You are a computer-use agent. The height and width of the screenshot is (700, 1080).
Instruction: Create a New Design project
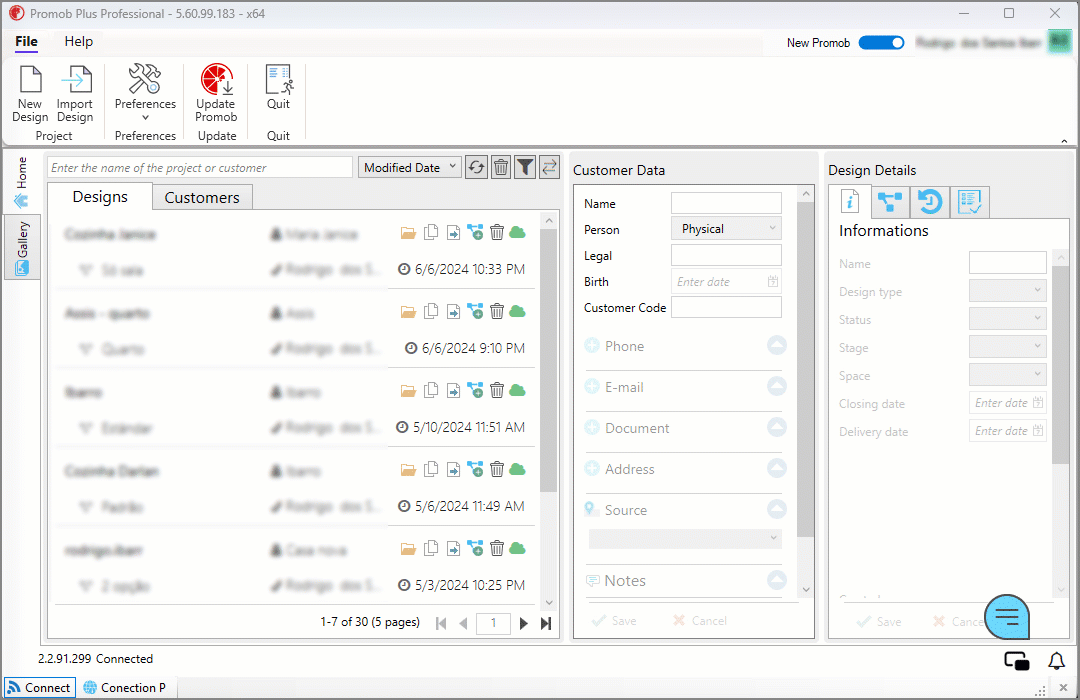tap(30, 94)
